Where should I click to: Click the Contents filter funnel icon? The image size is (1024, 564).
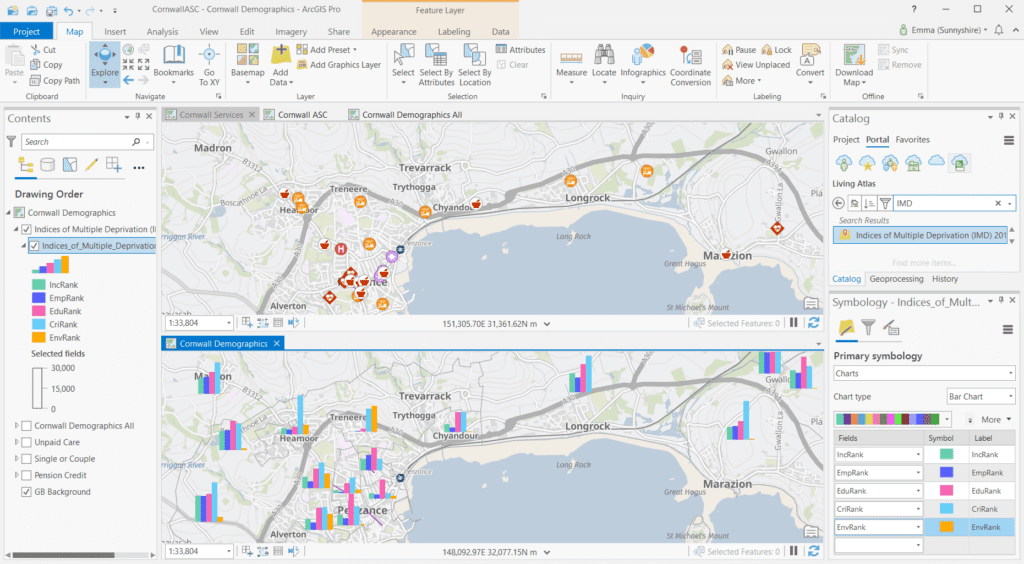click(x=11, y=141)
